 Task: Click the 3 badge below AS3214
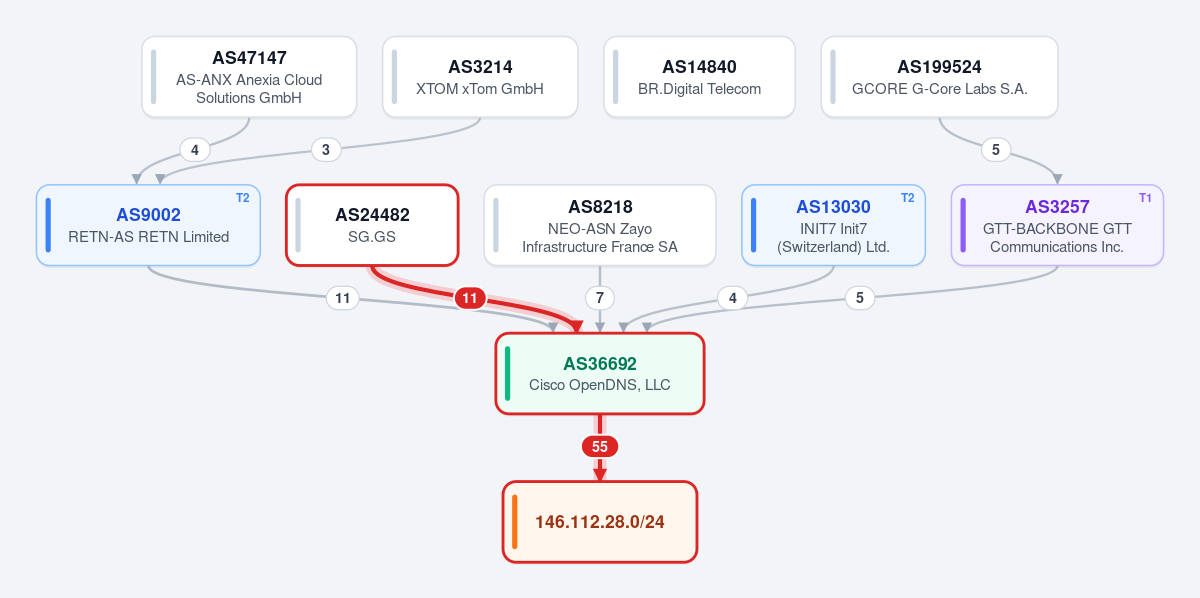326,150
